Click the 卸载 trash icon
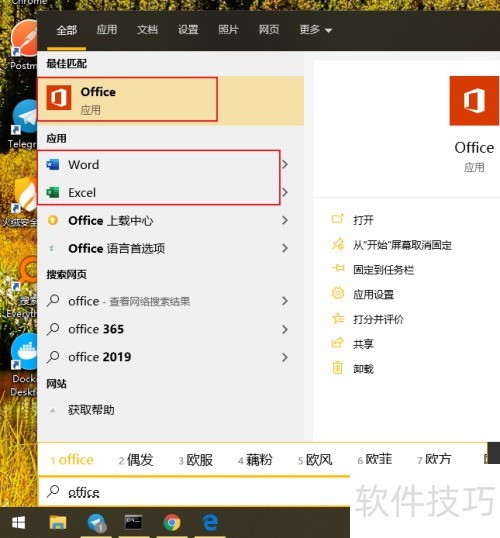Screen dimensions: 500x538 click(337, 368)
